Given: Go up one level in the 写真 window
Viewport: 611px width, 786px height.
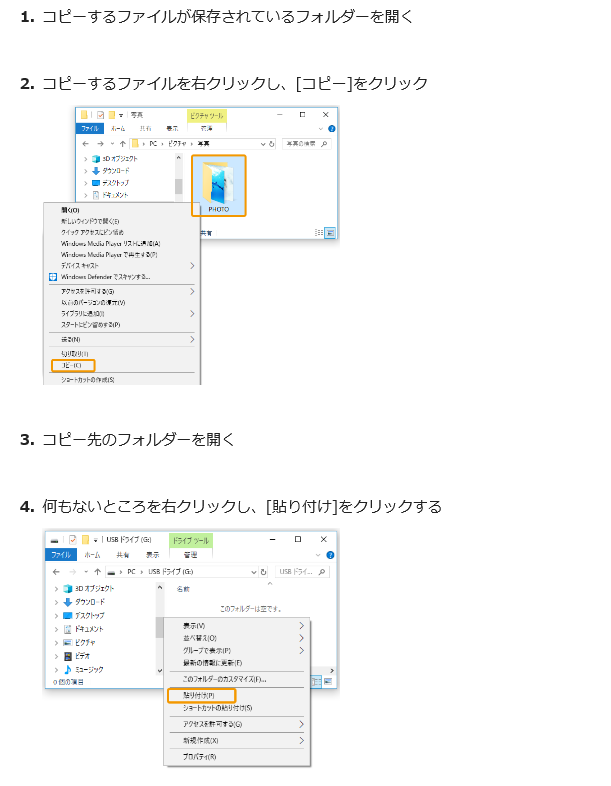Looking at the screenshot, I should tap(122, 144).
